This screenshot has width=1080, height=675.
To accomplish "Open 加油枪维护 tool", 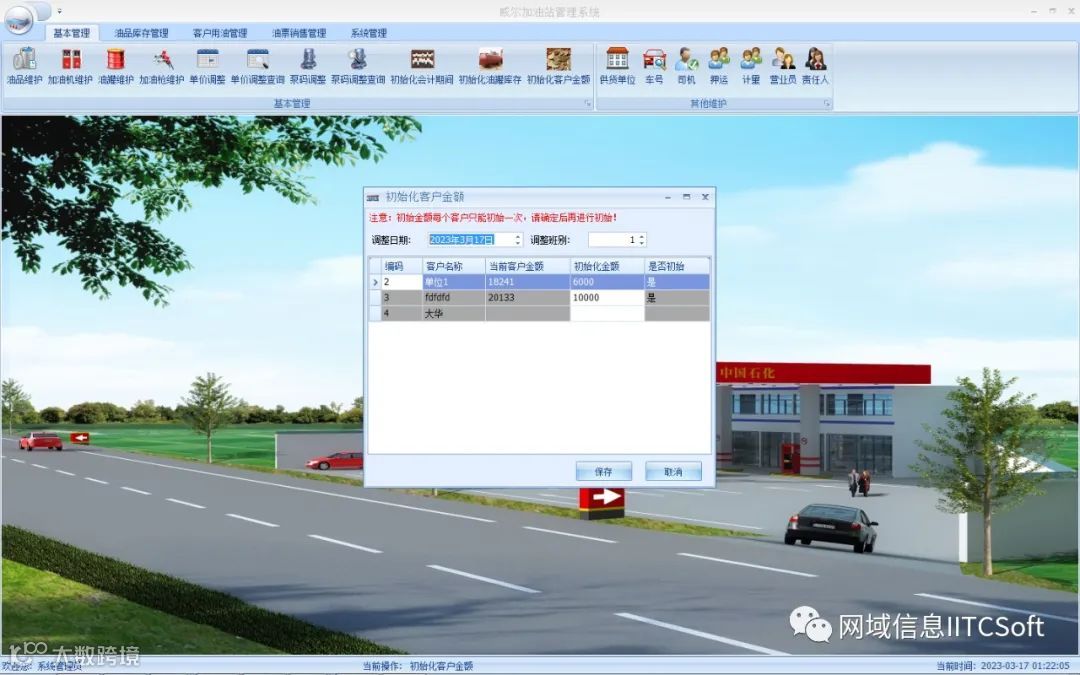I will coord(162,66).
